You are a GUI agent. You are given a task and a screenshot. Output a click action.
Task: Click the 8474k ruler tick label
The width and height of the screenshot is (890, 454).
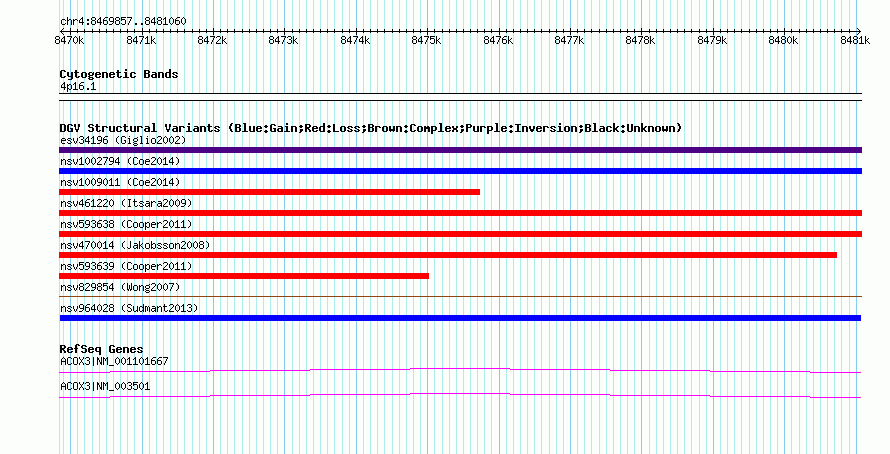(355, 40)
